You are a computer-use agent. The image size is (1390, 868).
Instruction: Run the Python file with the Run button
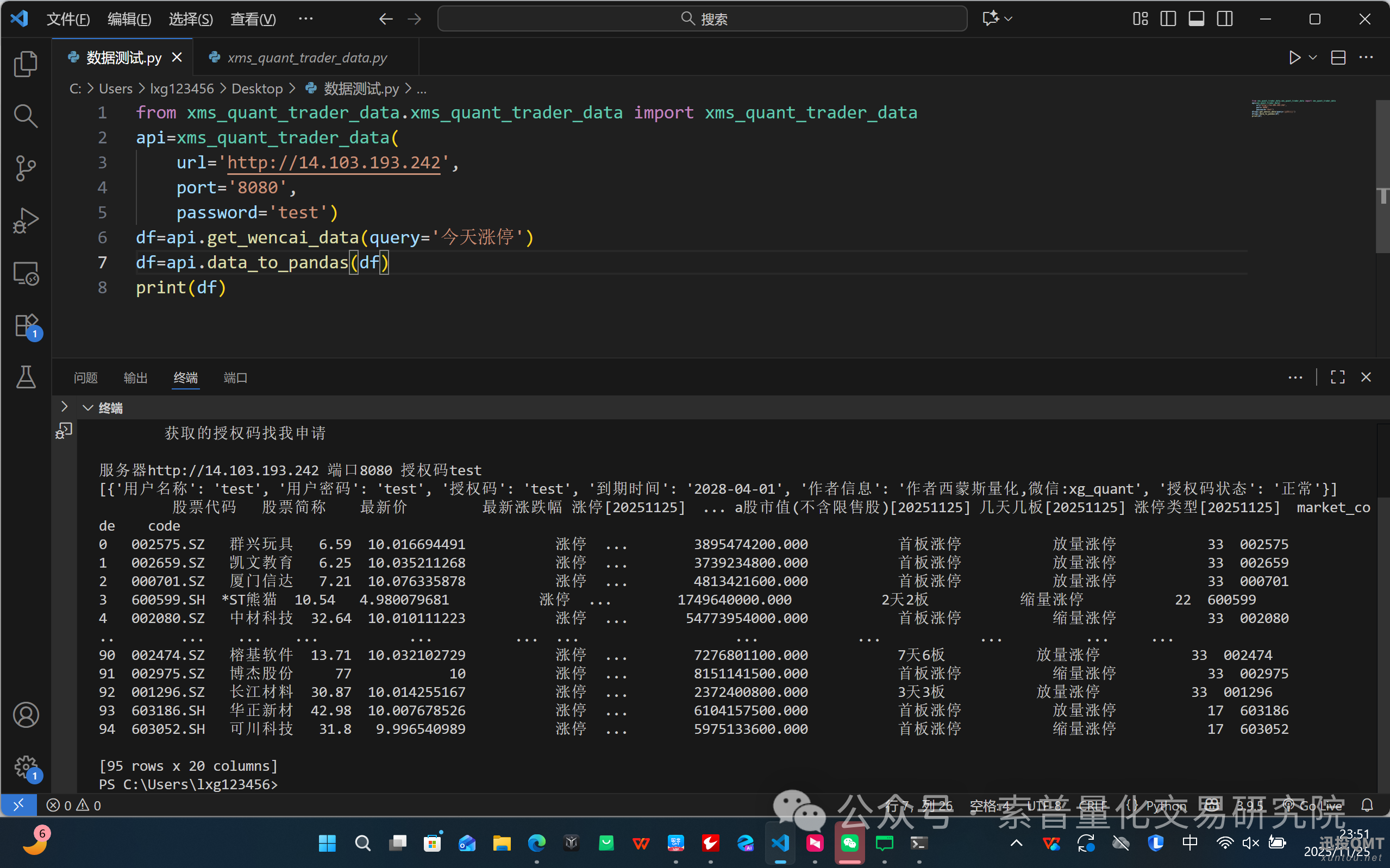coord(1294,57)
